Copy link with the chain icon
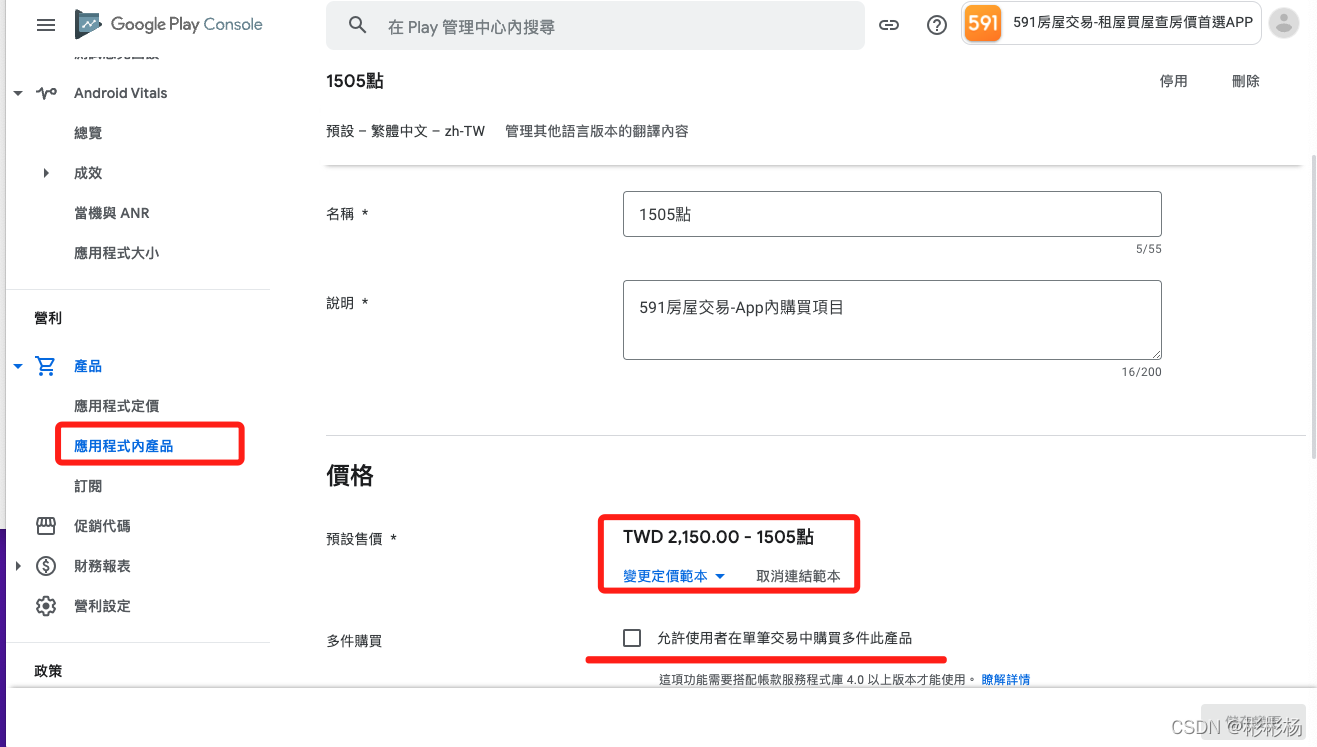 coord(889,25)
